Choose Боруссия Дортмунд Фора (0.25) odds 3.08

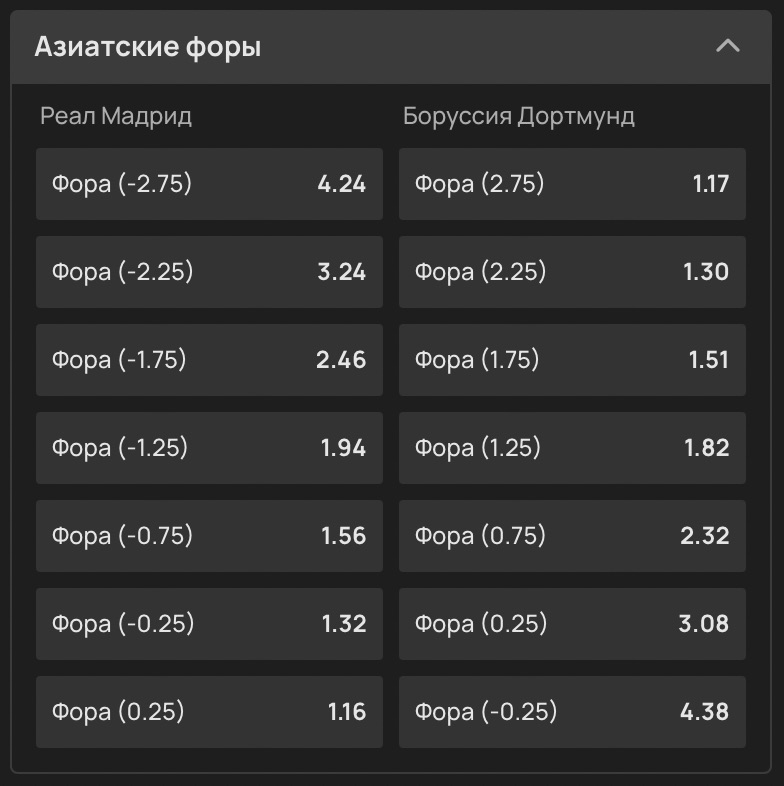coord(572,624)
